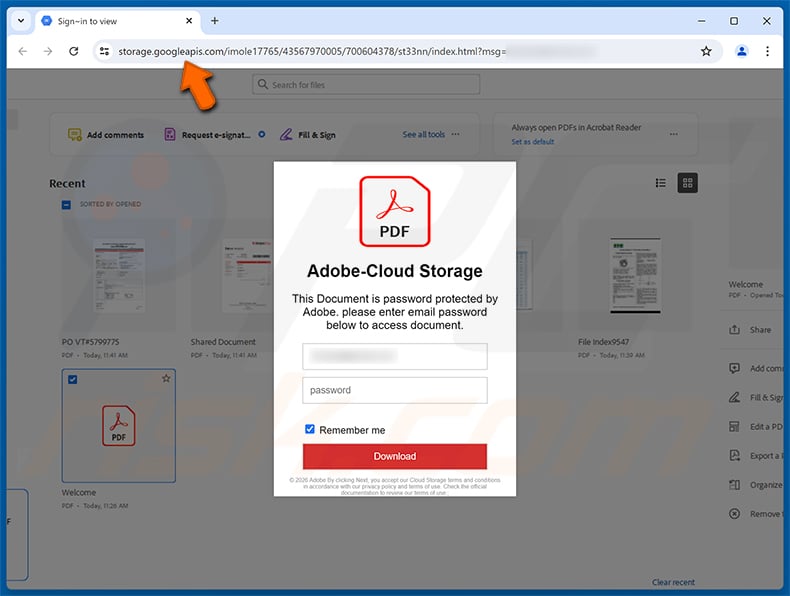Click the Edit a PDF icon
Image resolution: width=790 pixels, height=596 pixels.
(735, 427)
